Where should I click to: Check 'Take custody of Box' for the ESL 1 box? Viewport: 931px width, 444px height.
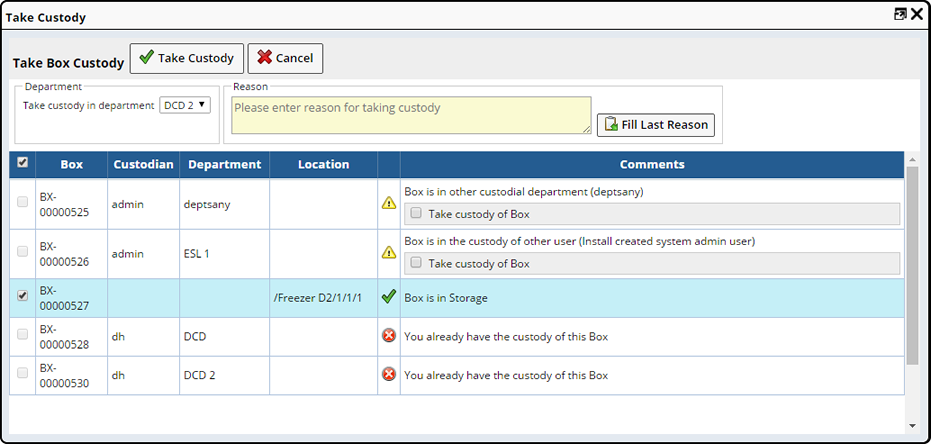click(x=416, y=262)
